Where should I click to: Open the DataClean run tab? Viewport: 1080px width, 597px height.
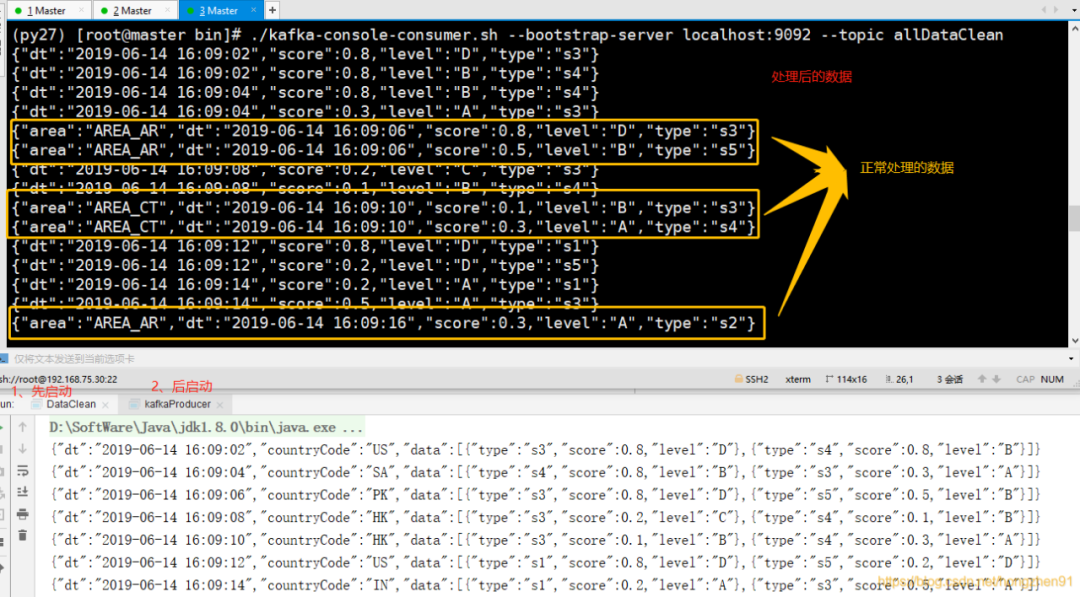point(70,404)
